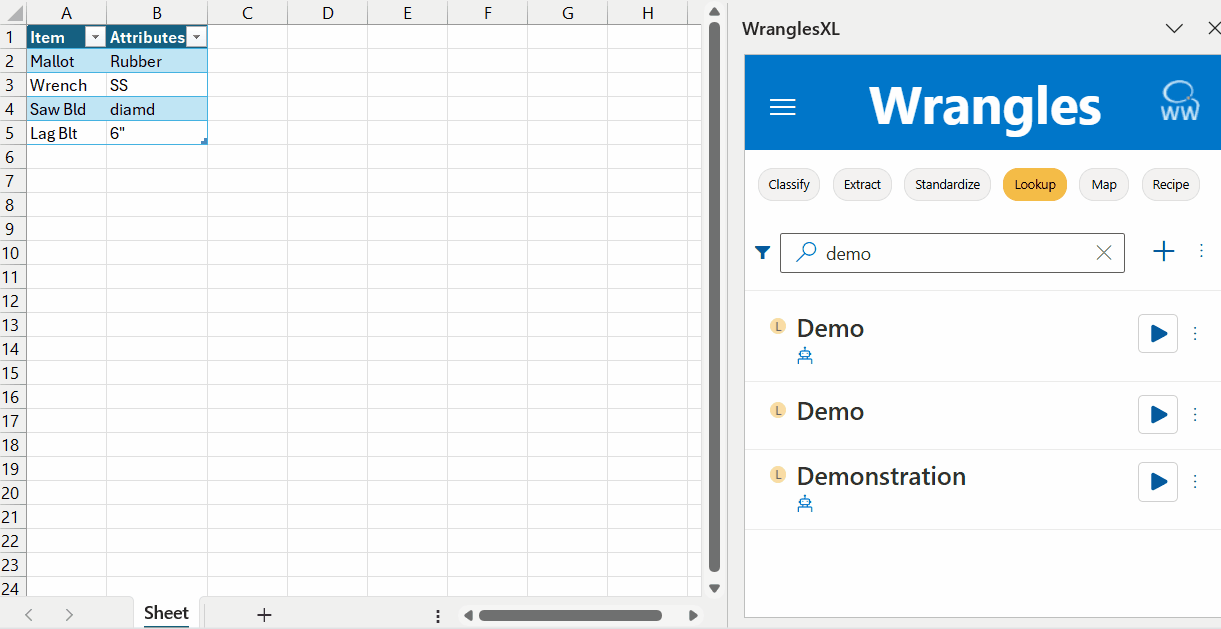Viewport: 1221px width, 629px height.
Task: Run the first Demo lookup
Action: pyautogui.click(x=1157, y=333)
